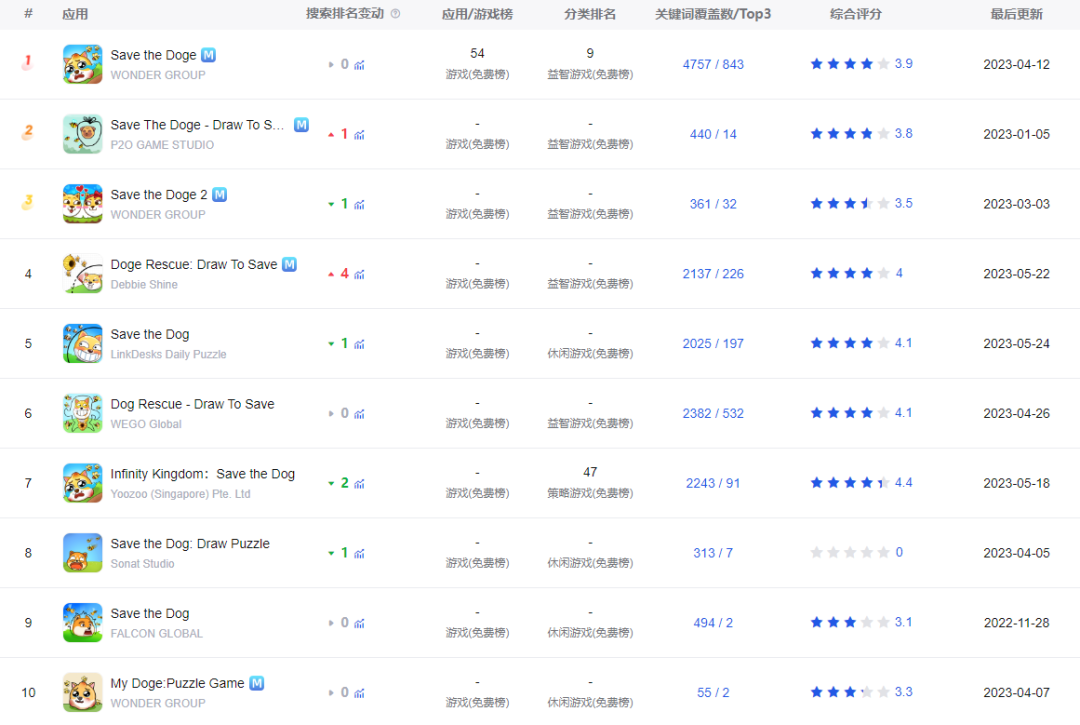Click help icon next to 搜索排名变动 header
Image resolution: width=1080 pixels, height=725 pixels.
tap(395, 14)
